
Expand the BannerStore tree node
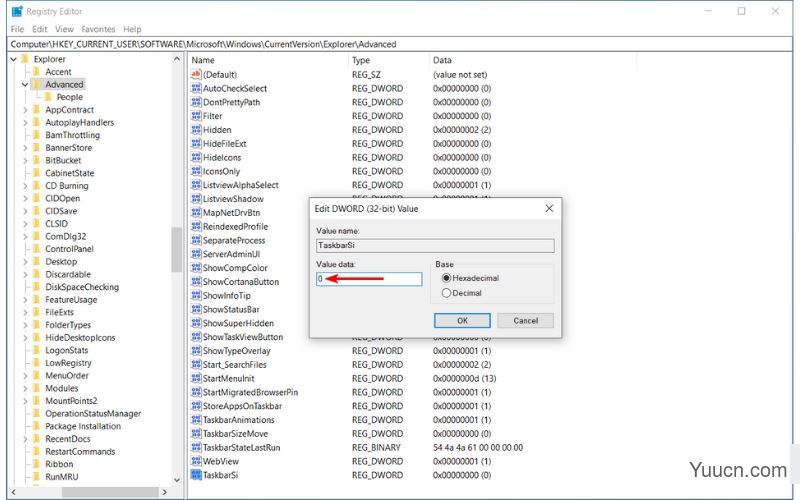click(25, 147)
